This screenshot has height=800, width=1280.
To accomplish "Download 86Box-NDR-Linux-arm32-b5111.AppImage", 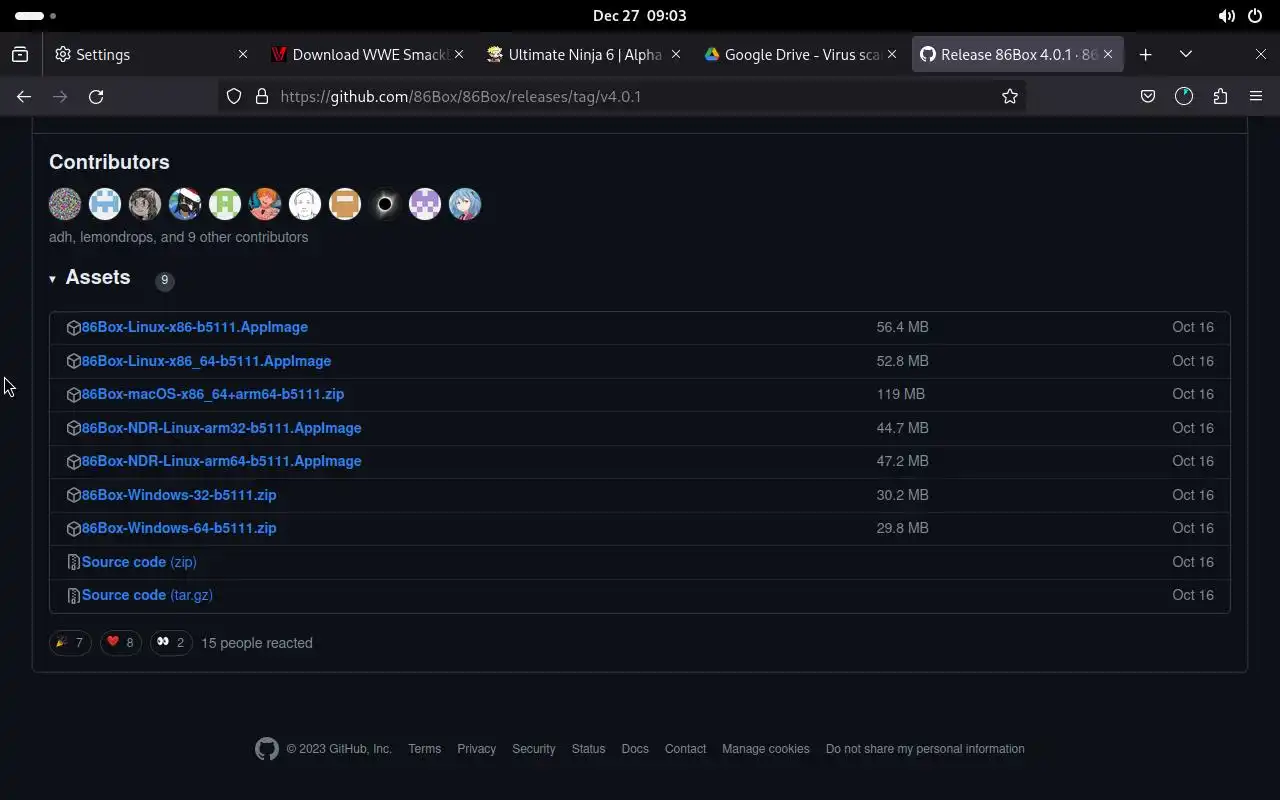I will pos(221,428).
